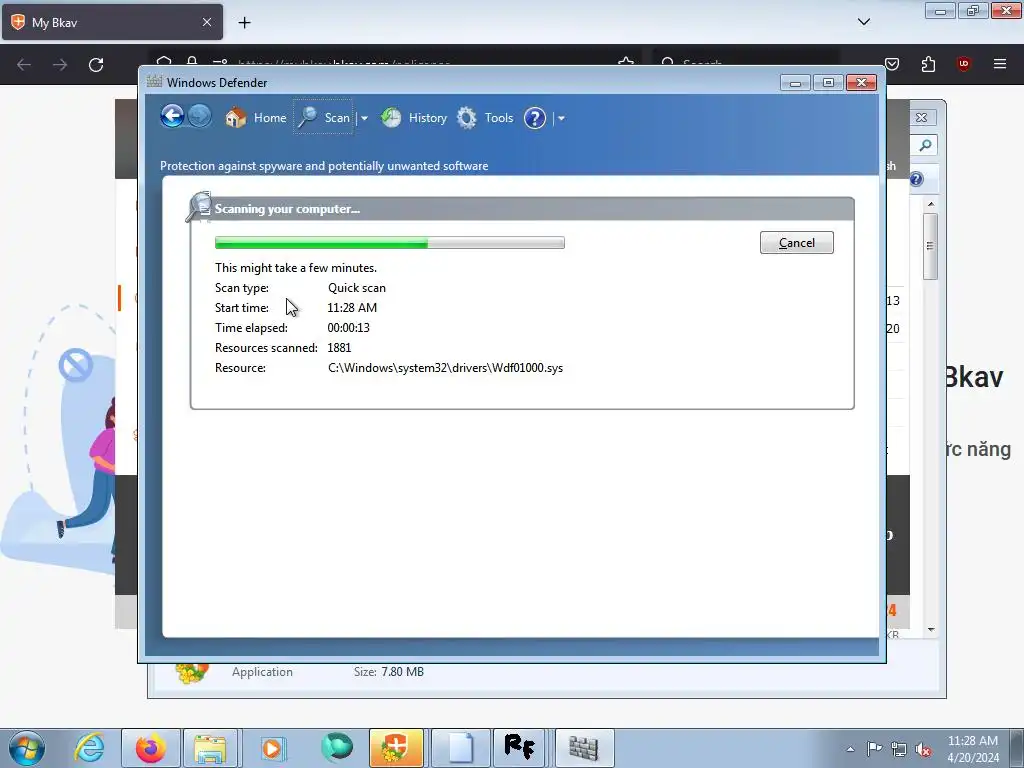Open the network tray icon
1024x768 pixels.
(899, 749)
